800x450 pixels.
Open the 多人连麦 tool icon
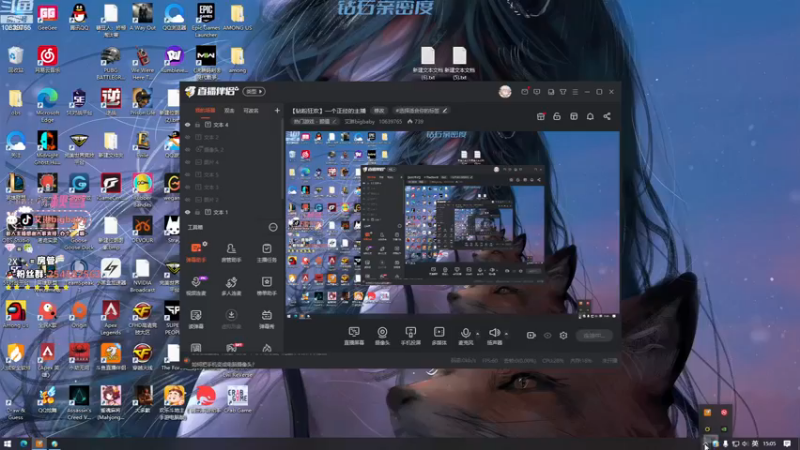click(x=231, y=285)
